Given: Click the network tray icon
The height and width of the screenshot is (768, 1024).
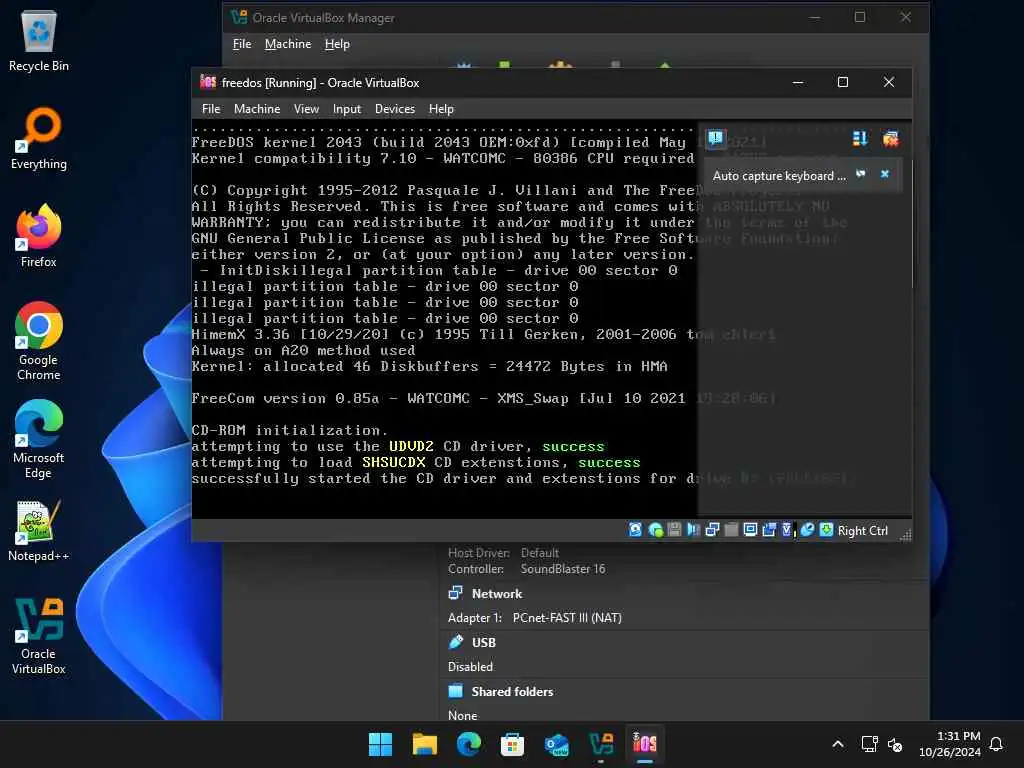Looking at the screenshot, I should pyautogui.click(x=869, y=744).
